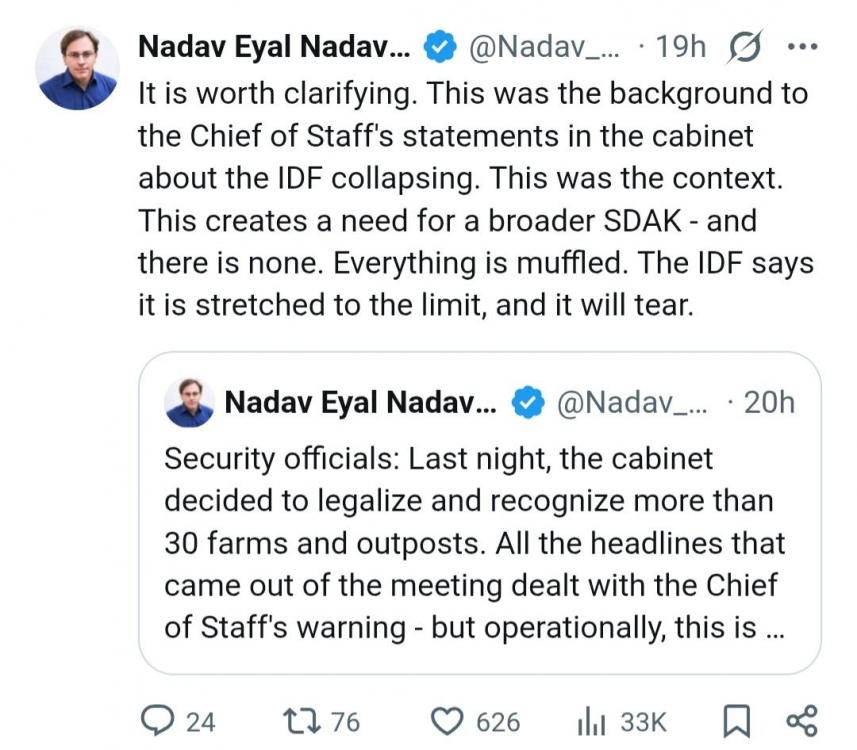857x750 pixels.
Task: Click @Nadav_ handle on main tweet
Action: pyautogui.click(x=546, y=46)
